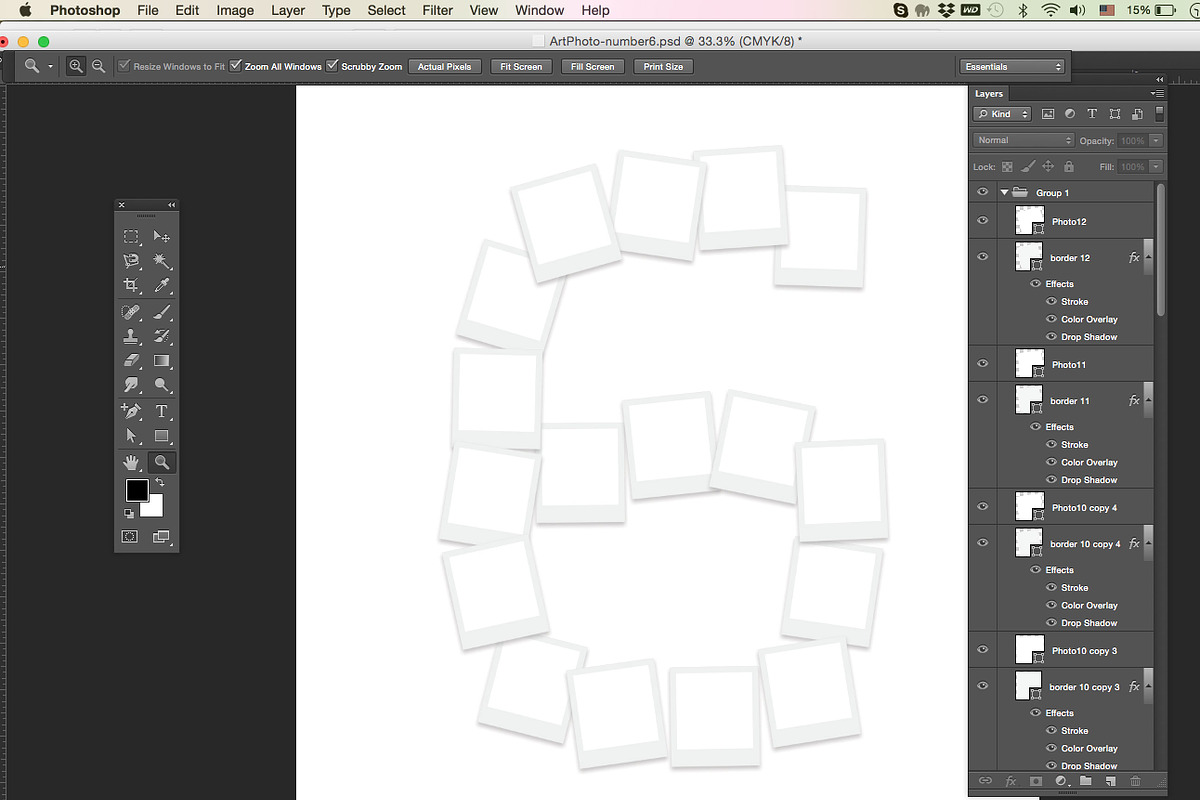
Task: Activate the Crop tool
Action: pyautogui.click(x=131, y=286)
